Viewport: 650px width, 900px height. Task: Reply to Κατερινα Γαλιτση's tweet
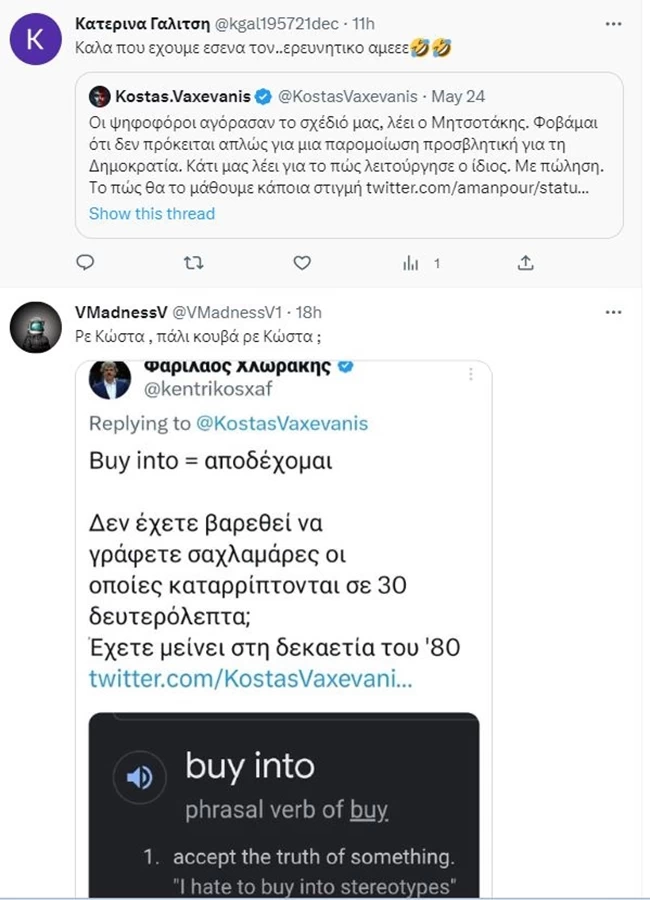coord(86,263)
